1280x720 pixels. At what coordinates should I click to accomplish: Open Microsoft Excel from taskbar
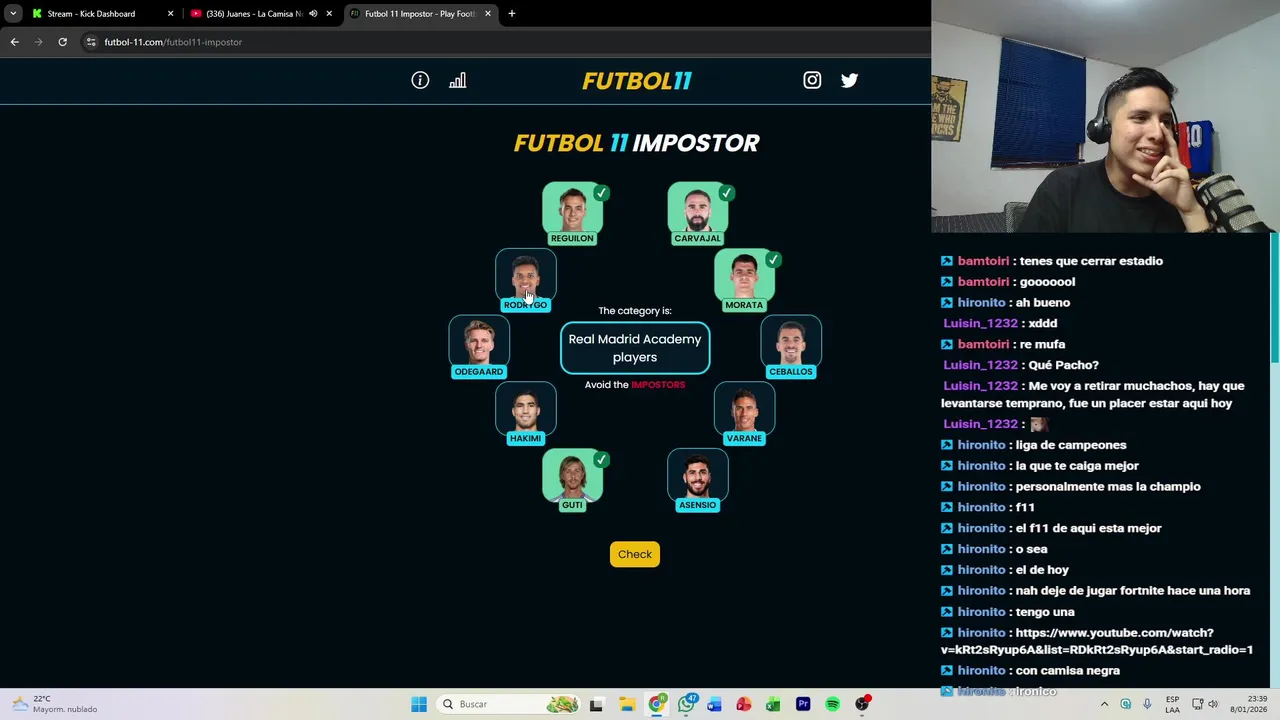773,704
